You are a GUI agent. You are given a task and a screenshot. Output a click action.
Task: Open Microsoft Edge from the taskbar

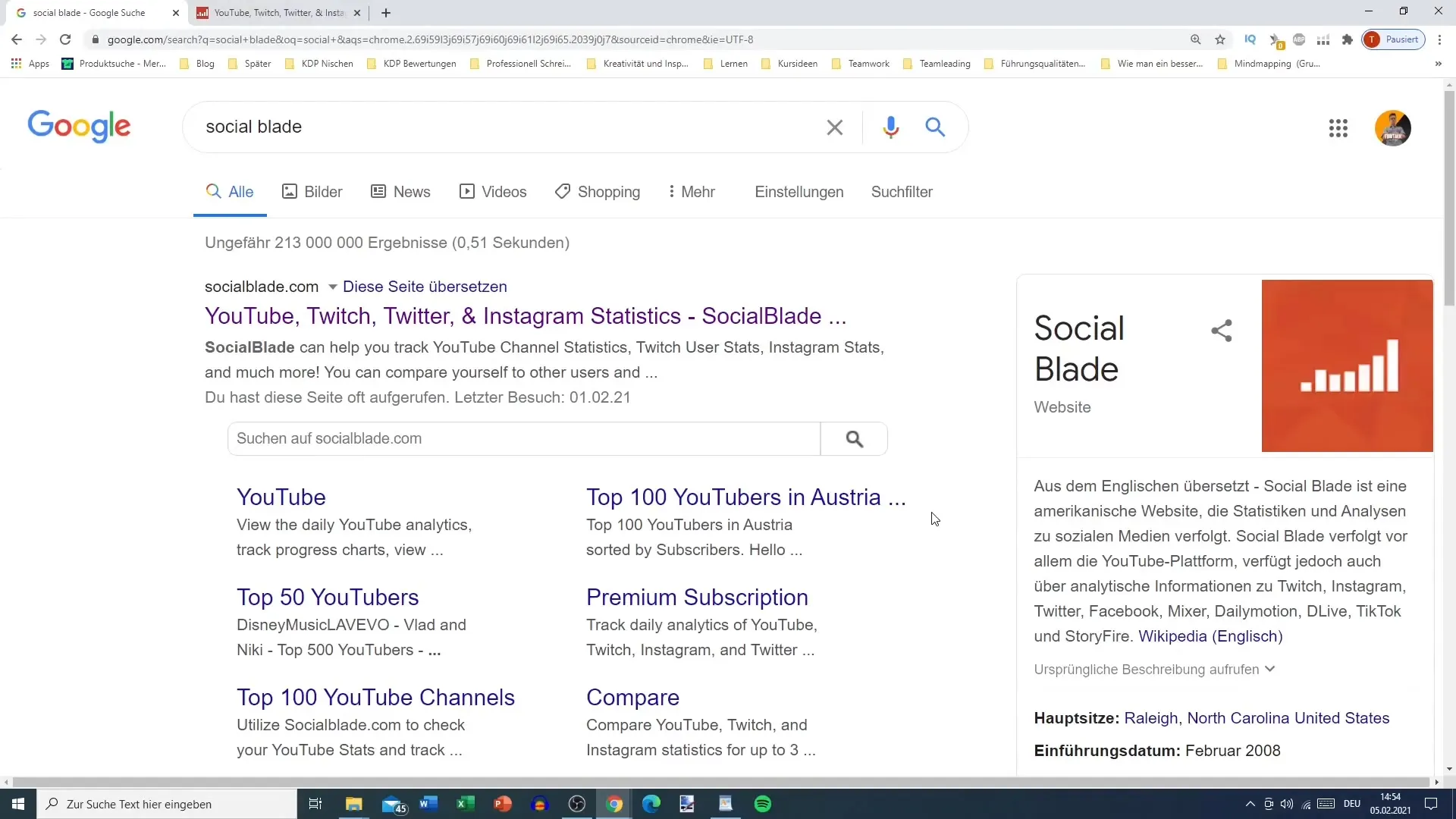tap(651, 804)
